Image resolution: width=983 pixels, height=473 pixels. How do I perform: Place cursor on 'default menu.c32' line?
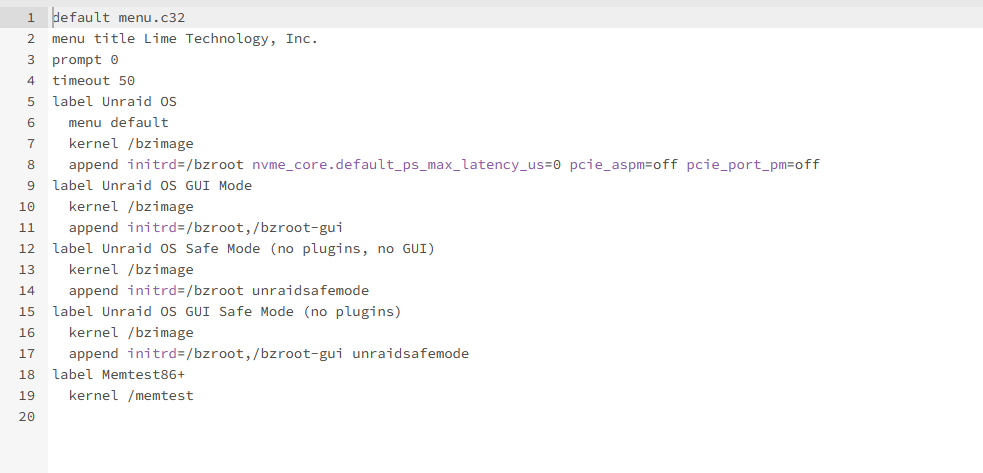click(118, 18)
